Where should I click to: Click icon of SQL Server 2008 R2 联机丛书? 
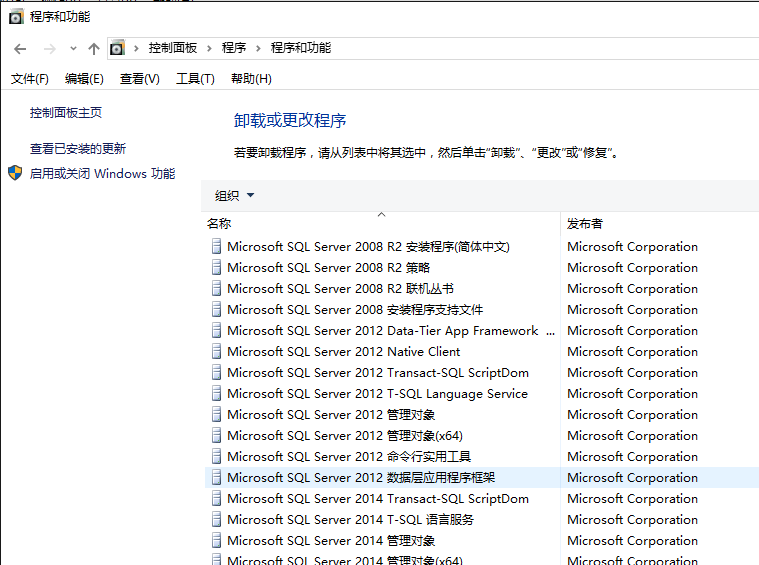click(216, 289)
